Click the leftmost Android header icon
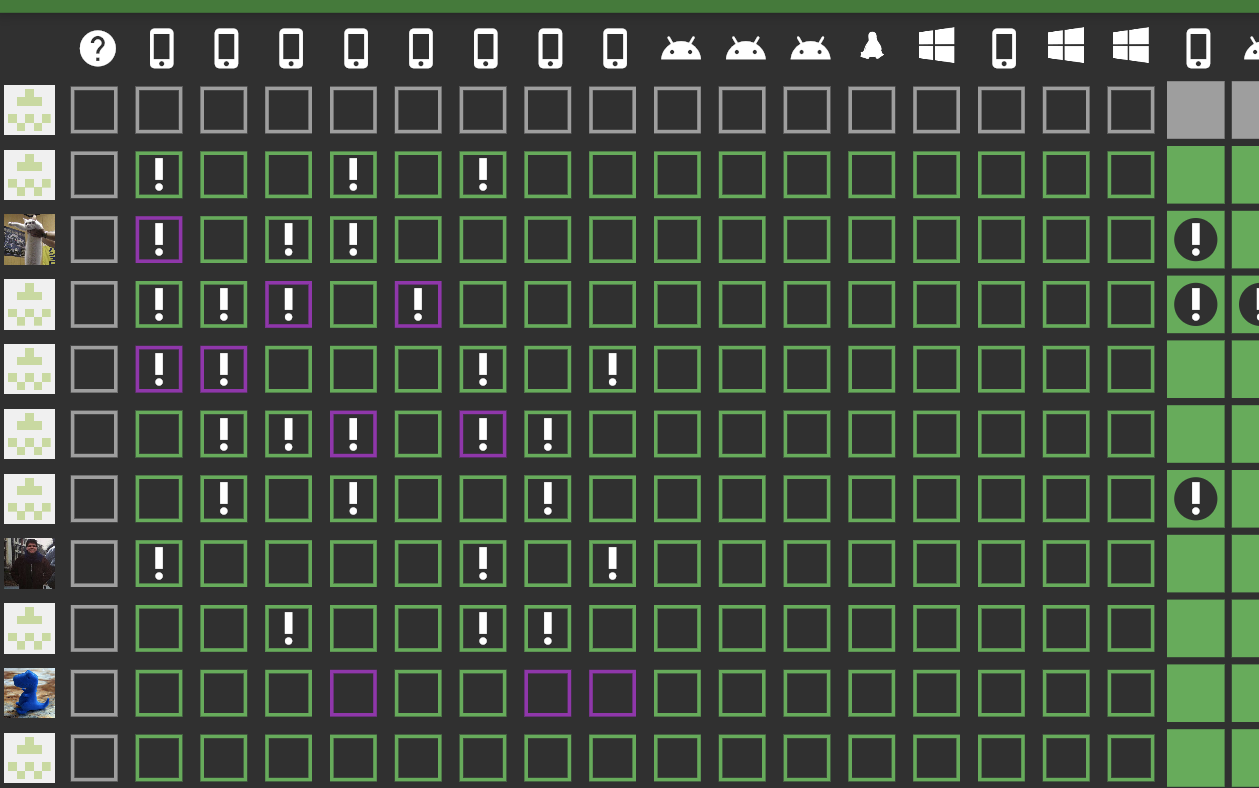Image resolution: width=1259 pixels, height=788 pixels. tap(681, 47)
